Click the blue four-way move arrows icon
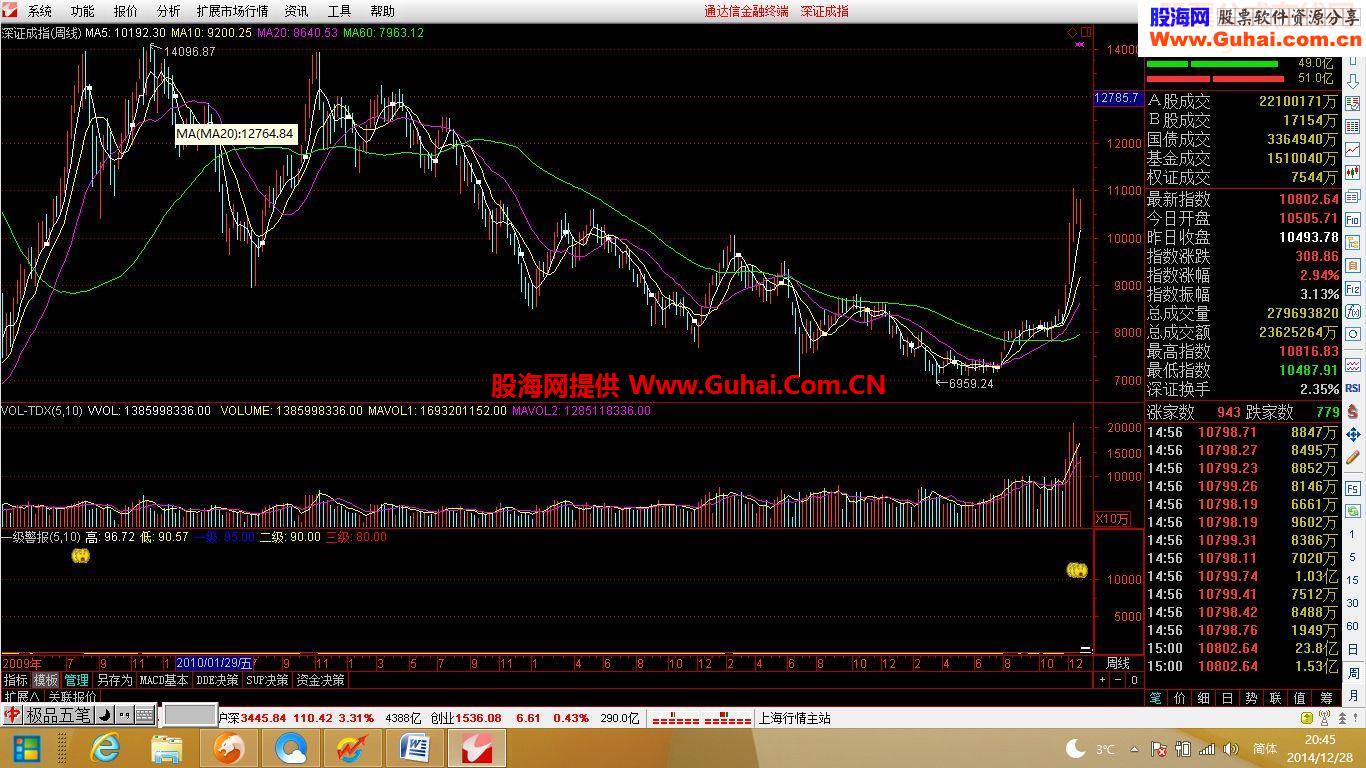The width and height of the screenshot is (1366, 768). tap(1353, 435)
